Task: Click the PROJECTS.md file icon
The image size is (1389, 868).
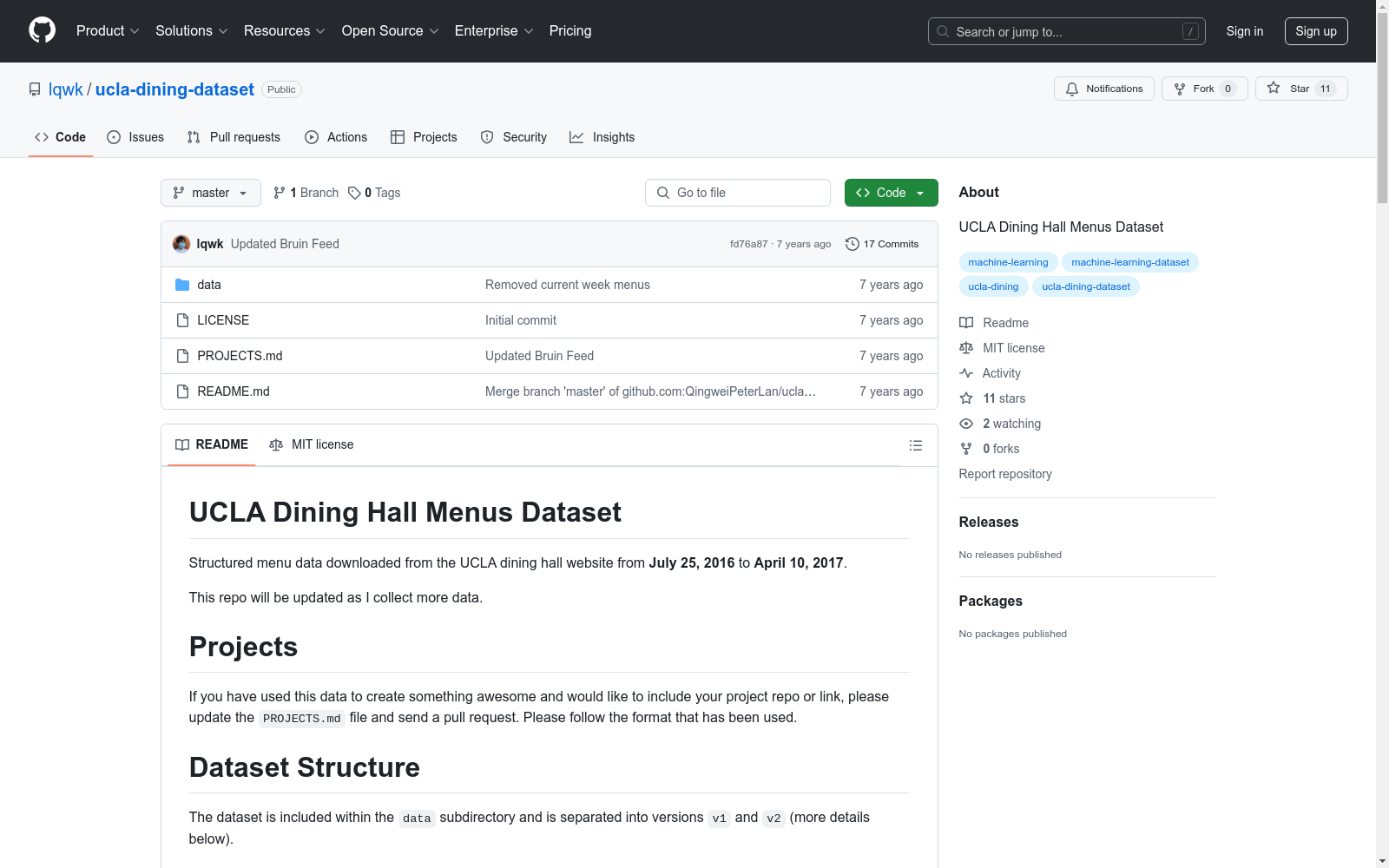Action: pyautogui.click(x=182, y=356)
